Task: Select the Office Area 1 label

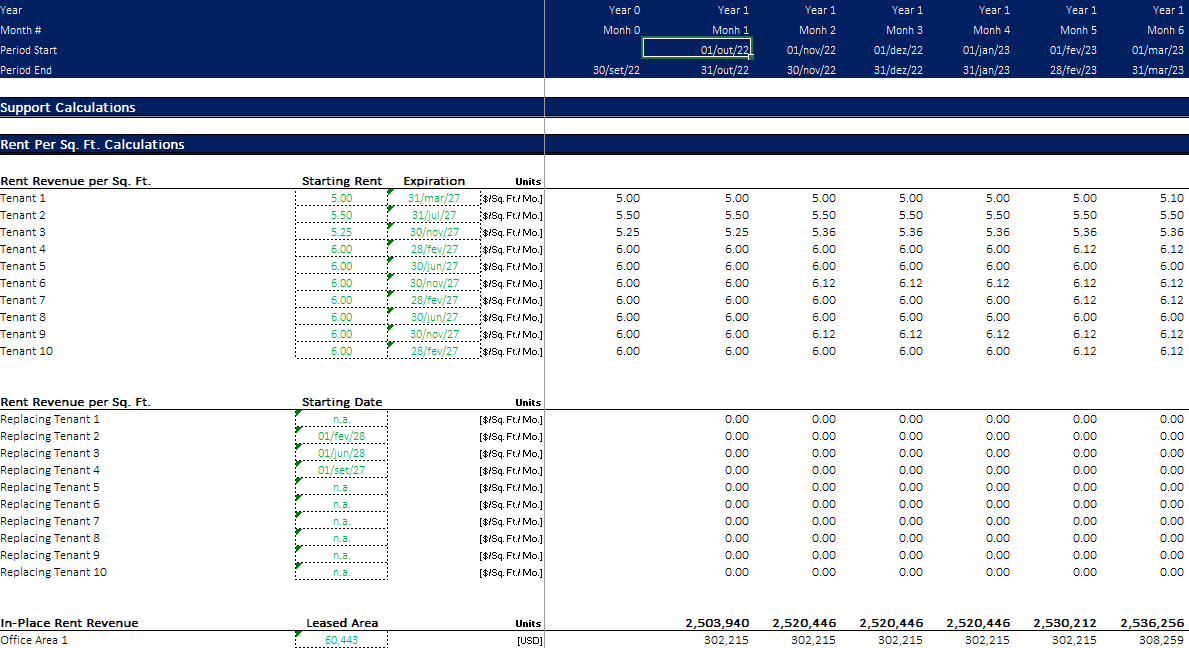Action: click(34, 640)
